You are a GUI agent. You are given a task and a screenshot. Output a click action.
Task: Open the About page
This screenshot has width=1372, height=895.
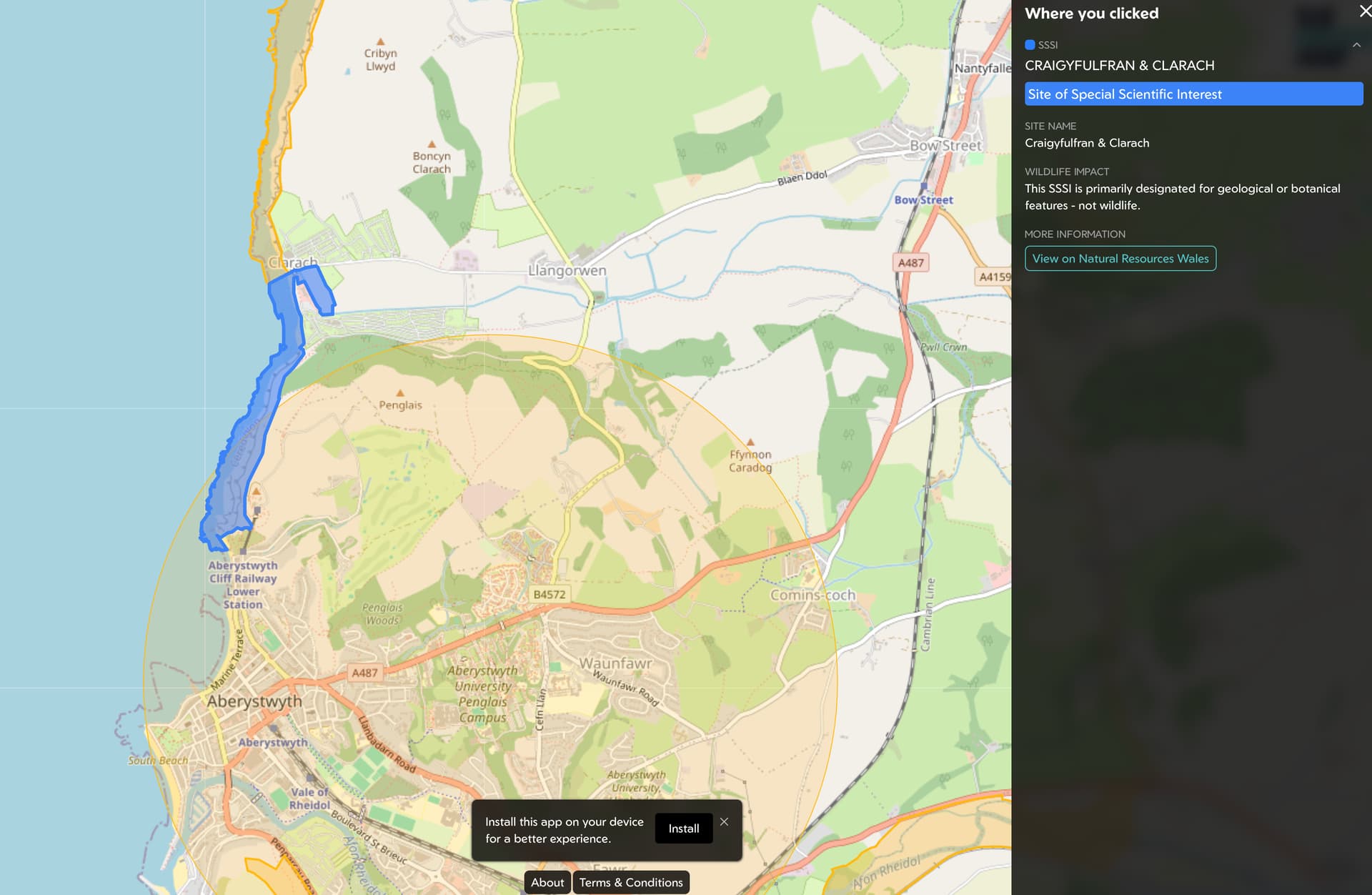[547, 882]
